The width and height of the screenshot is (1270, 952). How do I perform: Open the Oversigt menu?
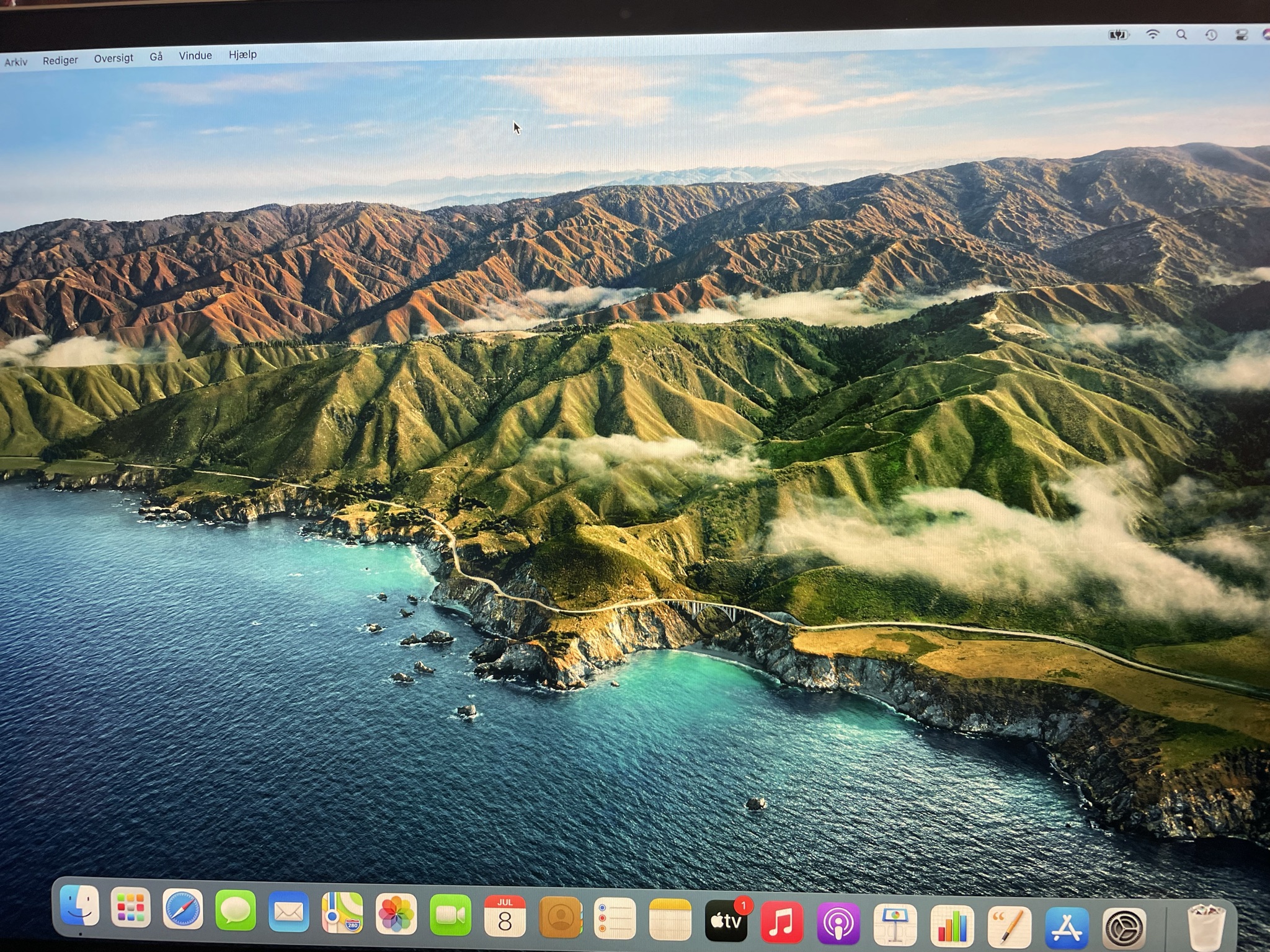[x=113, y=58]
